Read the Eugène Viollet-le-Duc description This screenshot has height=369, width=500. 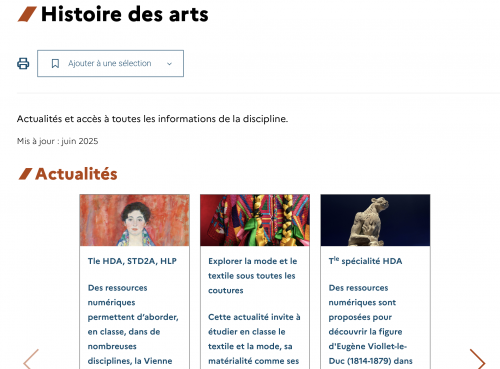point(370,324)
